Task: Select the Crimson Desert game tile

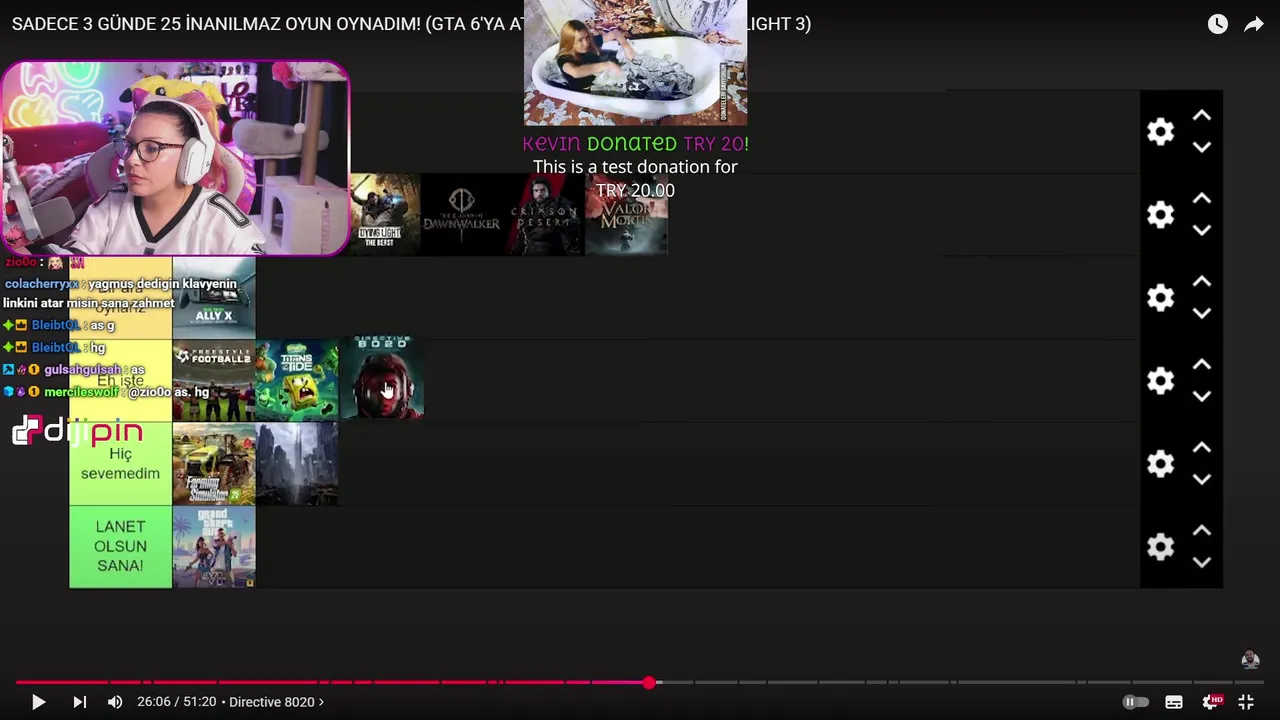Action: pos(544,215)
